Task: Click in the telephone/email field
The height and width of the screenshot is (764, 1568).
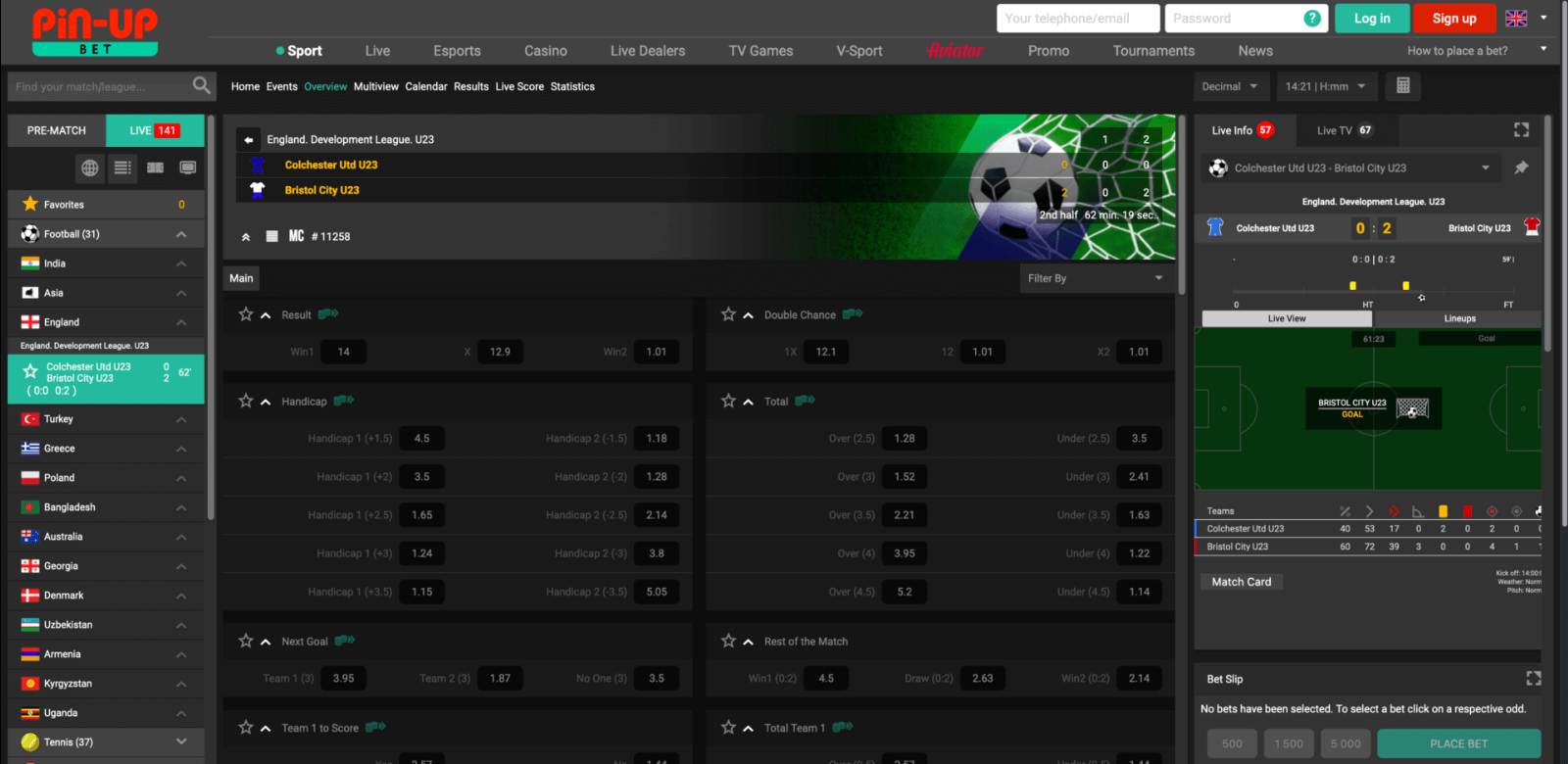Action: (x=1078, y=18)
